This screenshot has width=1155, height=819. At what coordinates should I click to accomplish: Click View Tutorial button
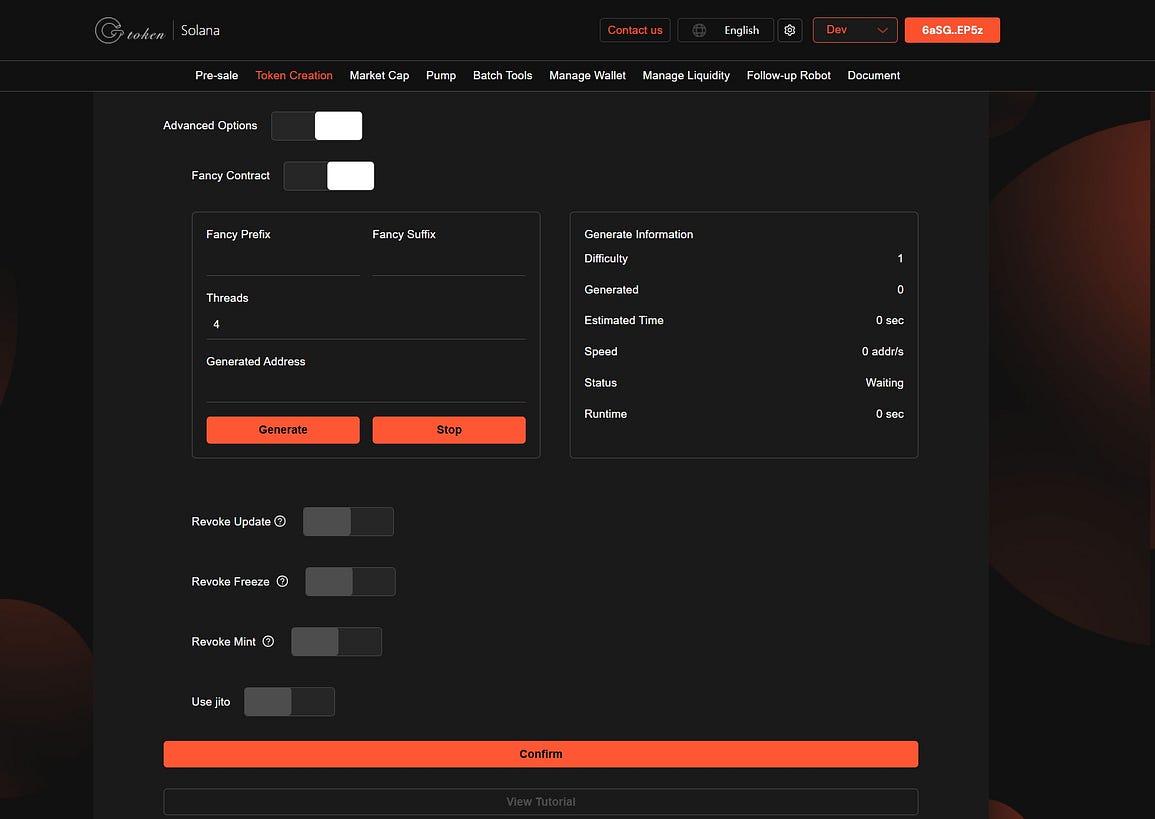(x=541, y=802)
